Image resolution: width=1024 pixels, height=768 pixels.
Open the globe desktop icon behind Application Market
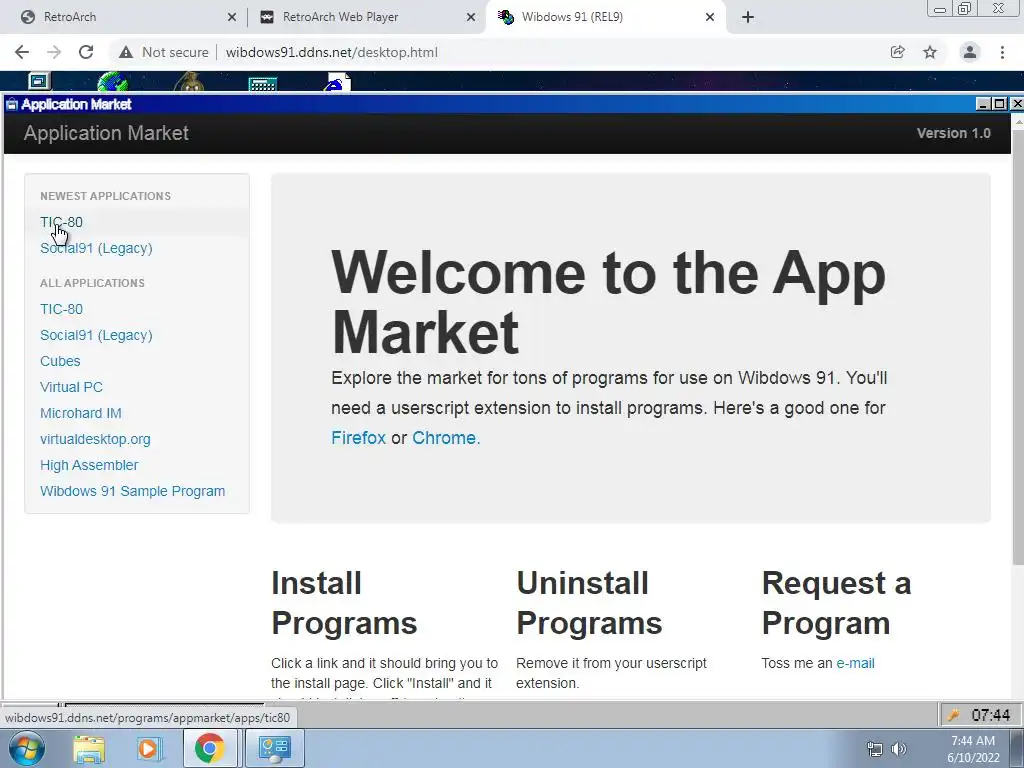coord(113,82)
